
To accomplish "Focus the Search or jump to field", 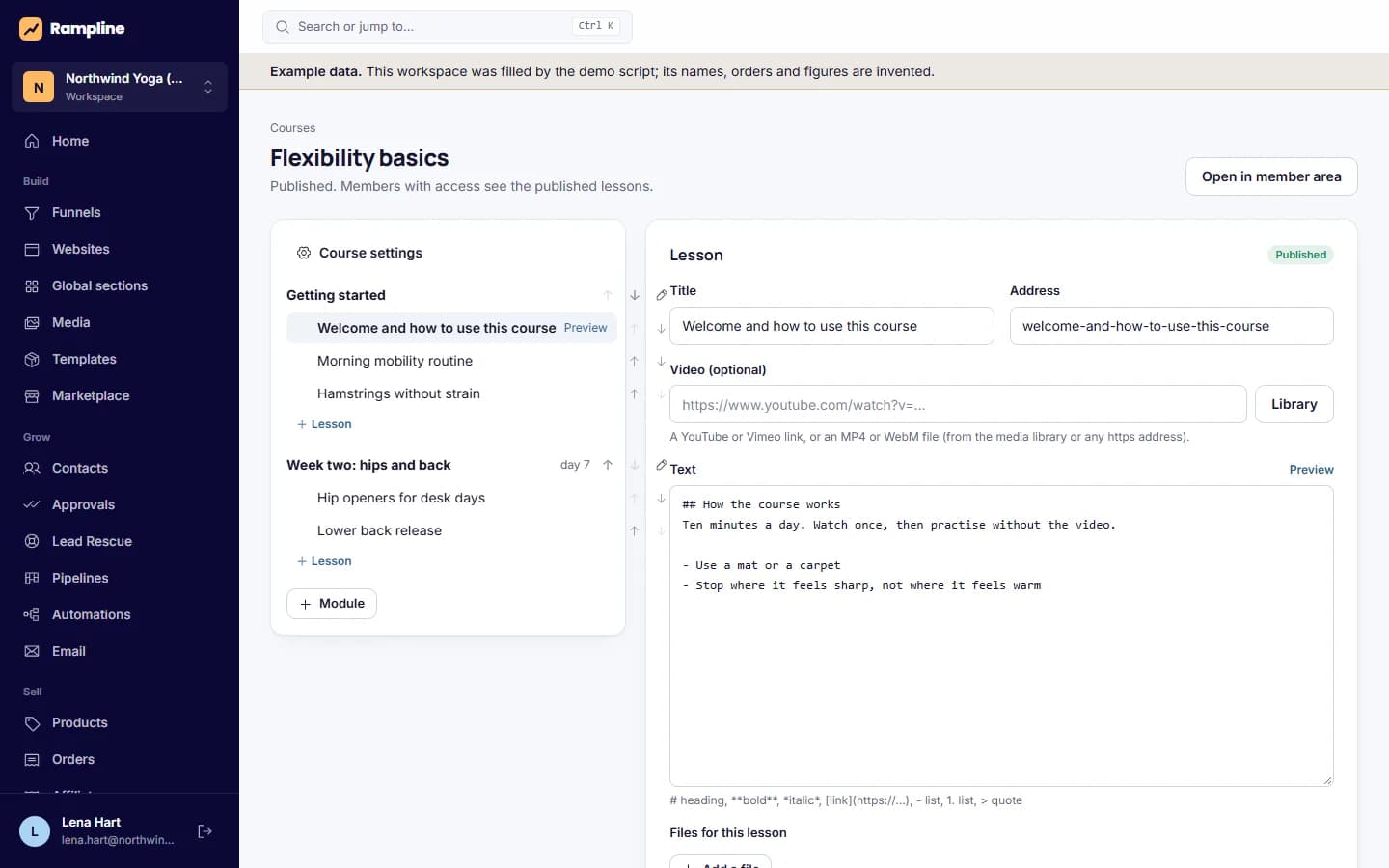I will (448, 27).
